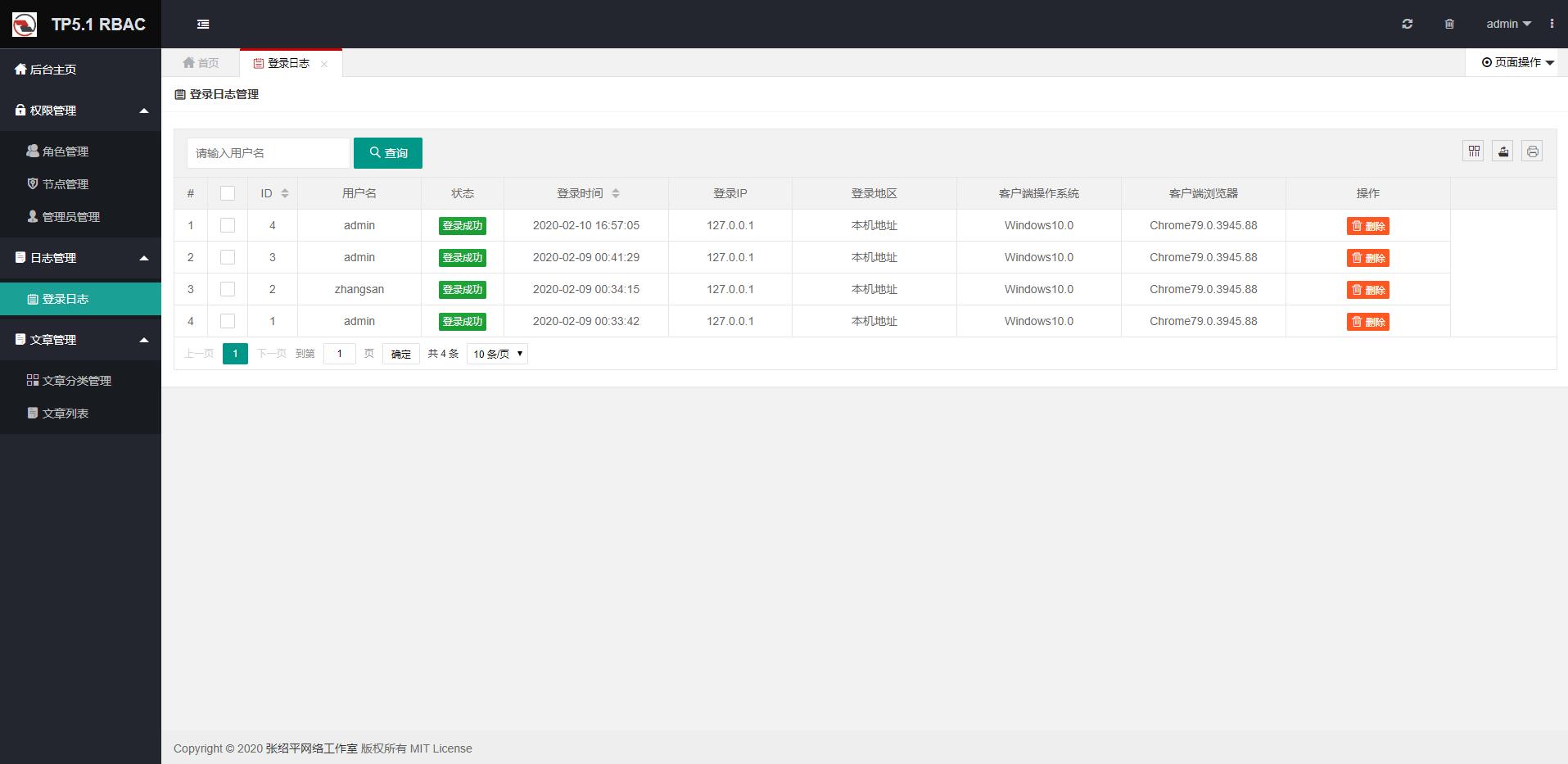Open 节点管理 in sidebar
Image resolution: width=1568 pixels, height=764 pixels.
click(x=80, y=184)
